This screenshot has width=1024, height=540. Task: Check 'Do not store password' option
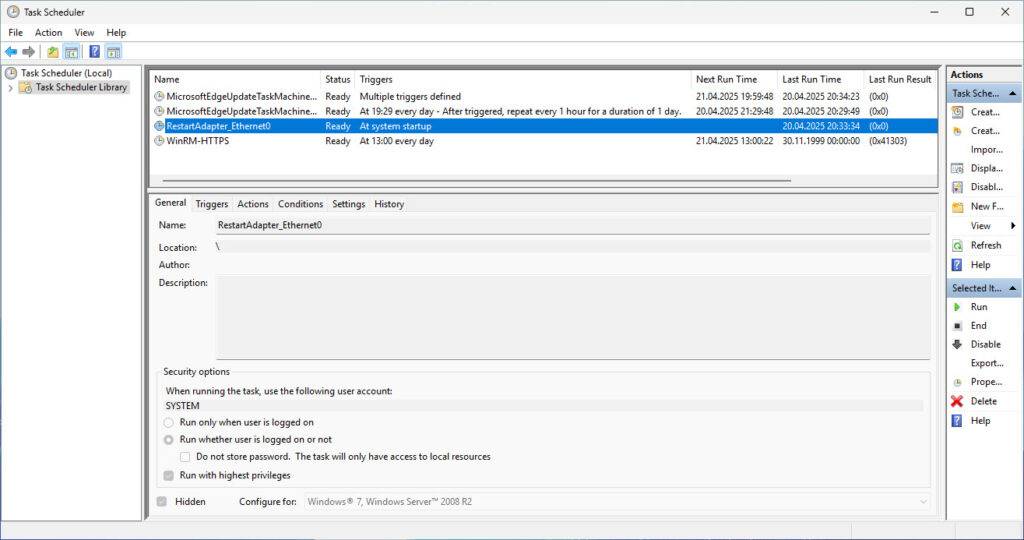pos(185,457)
